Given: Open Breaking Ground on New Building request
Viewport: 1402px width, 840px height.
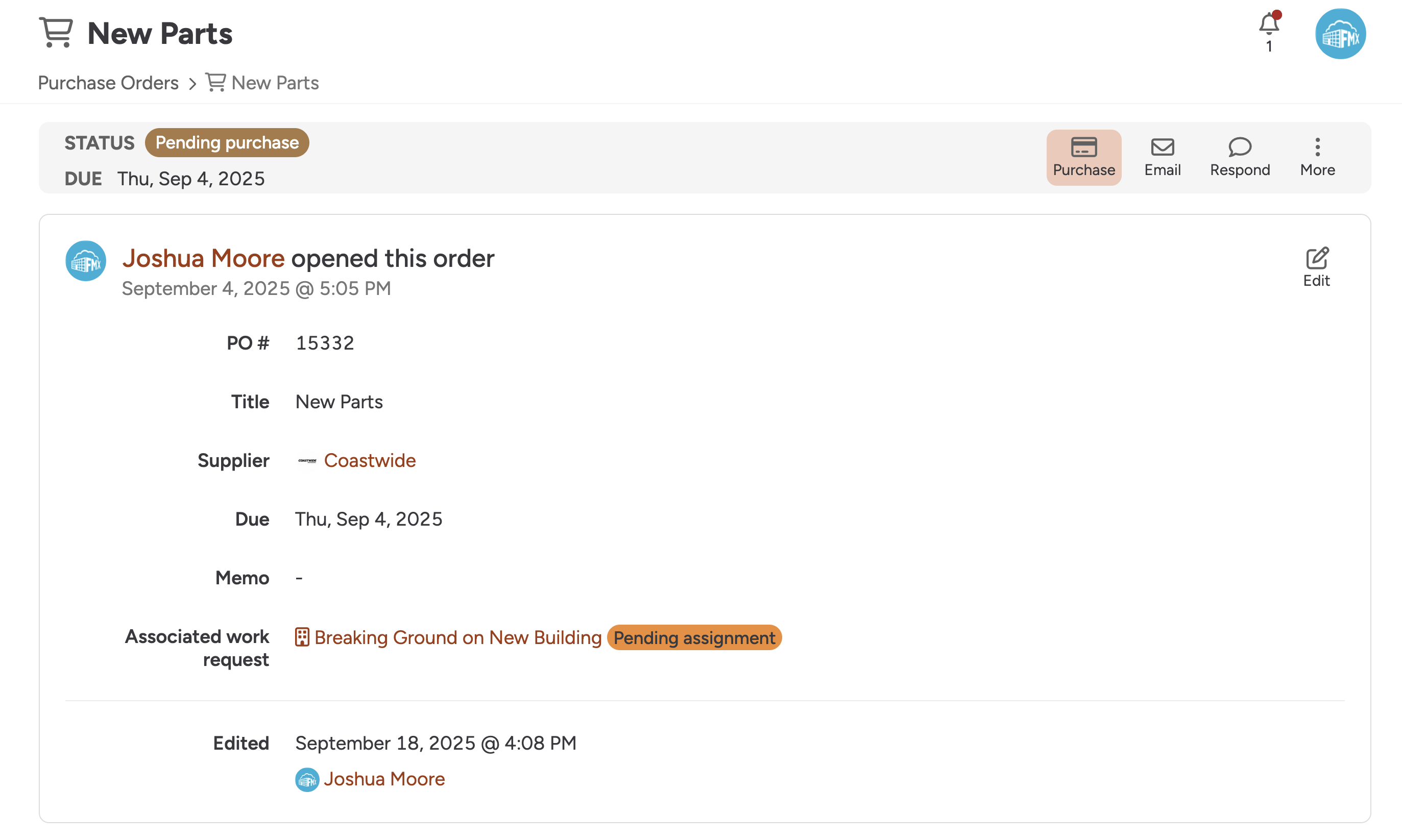Looking at the screenshot, I should [457, 637].
